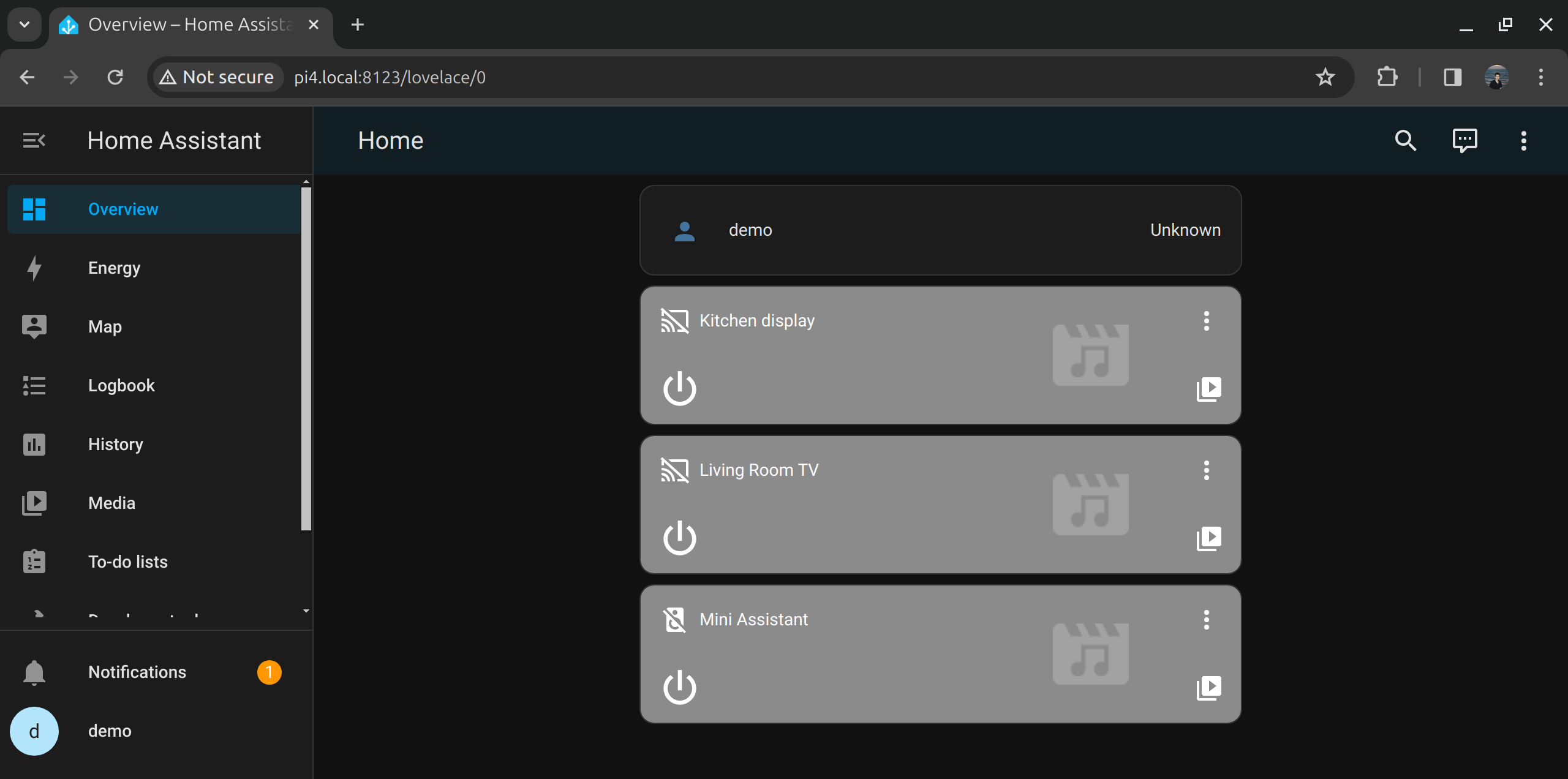Bookmark this page with the star icon
Screen dimensions: 1568x779
click(1325, 77)
